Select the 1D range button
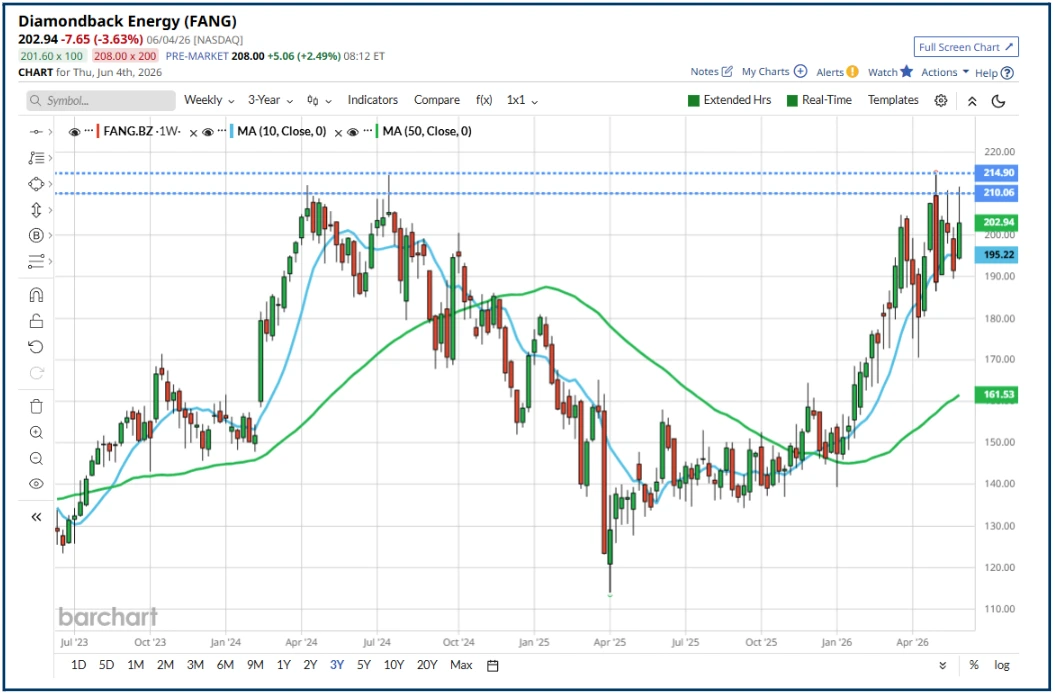The height and width of the screenshot is (693, 1055). [x=78, y=665]
